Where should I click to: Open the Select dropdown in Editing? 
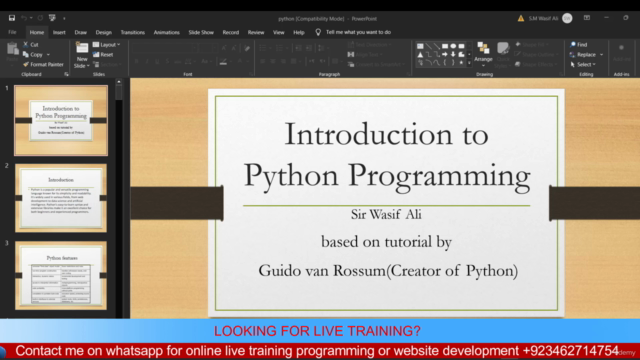(x=583, y=64)
